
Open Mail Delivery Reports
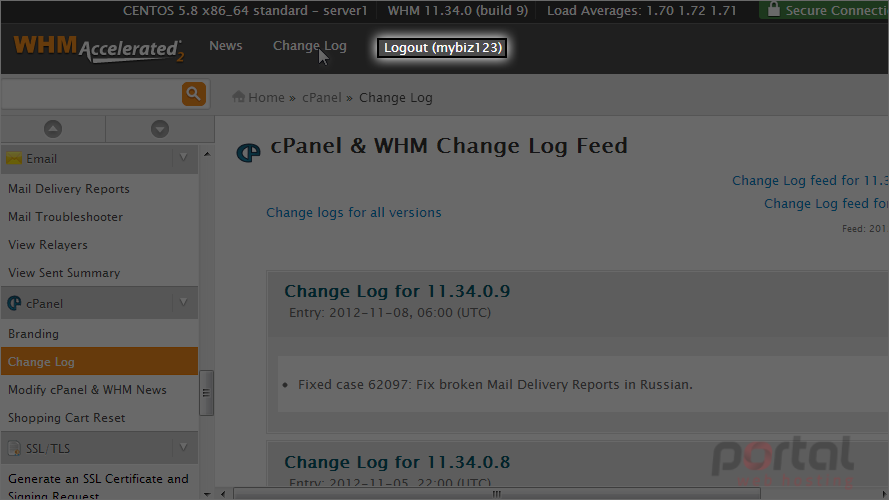coord(69,189)
